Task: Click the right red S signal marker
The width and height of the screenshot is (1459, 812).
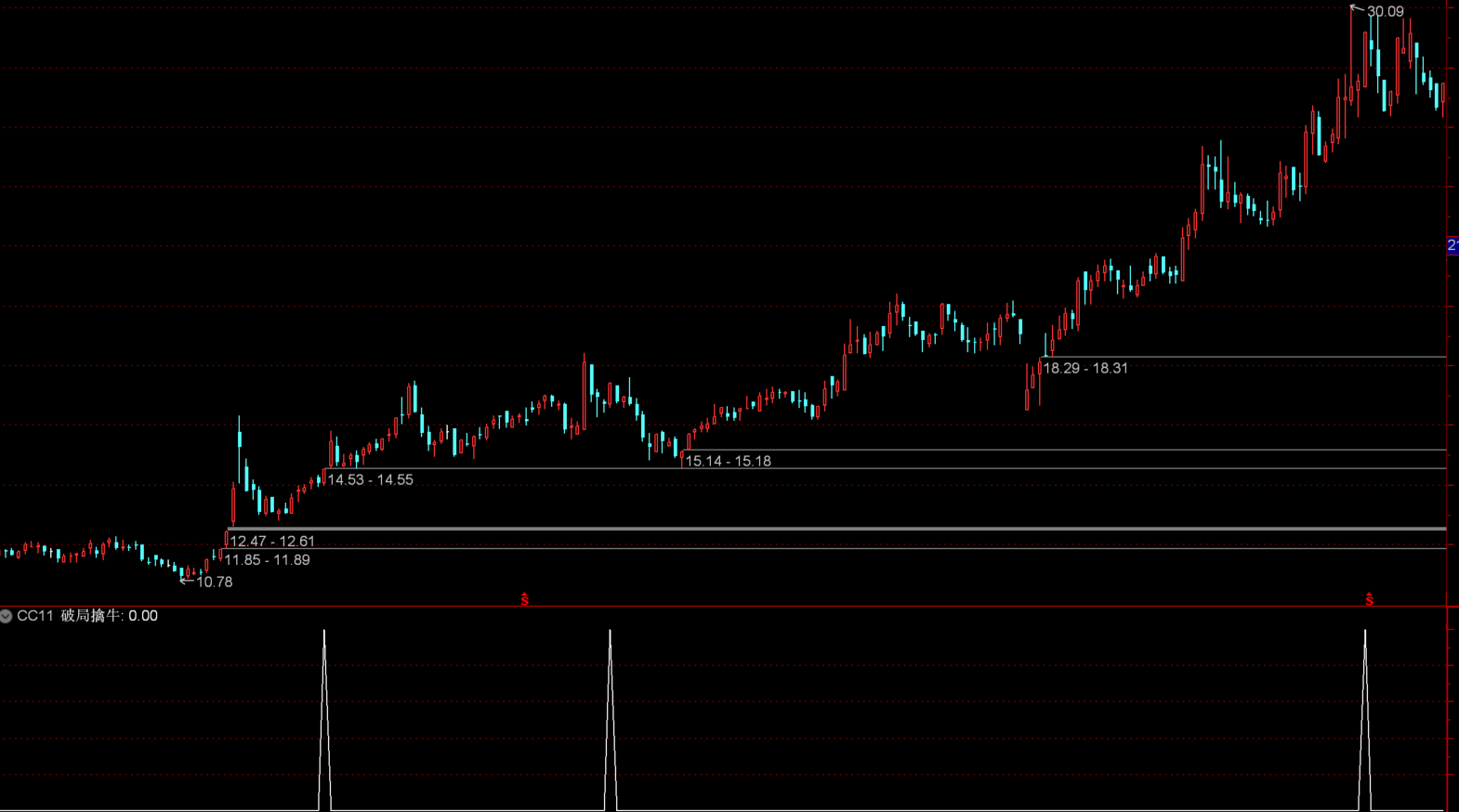Action: [1369, 599]
